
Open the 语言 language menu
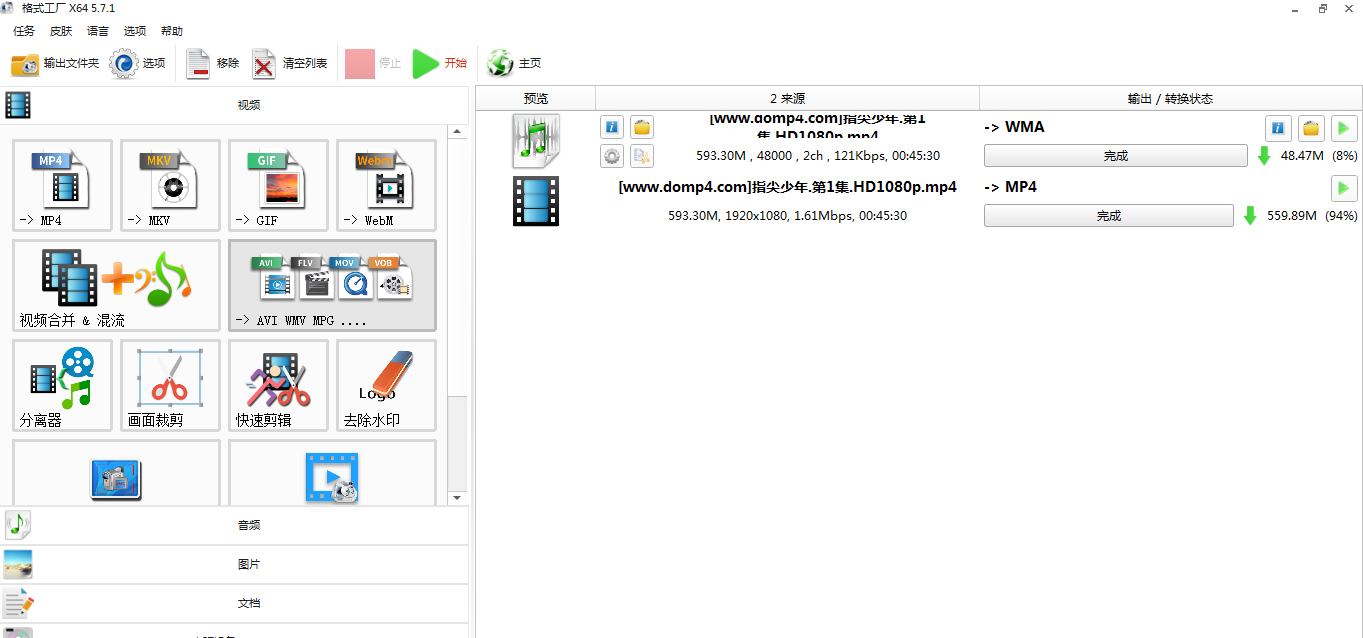pos(98,31)
